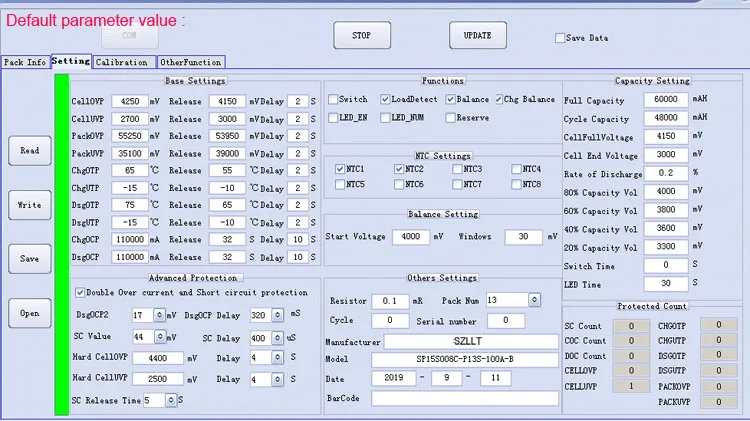This screenshot has height=421, width=750.
Task: Toggle Double Over current and Short circuit protection
Action: coord(80,292)
